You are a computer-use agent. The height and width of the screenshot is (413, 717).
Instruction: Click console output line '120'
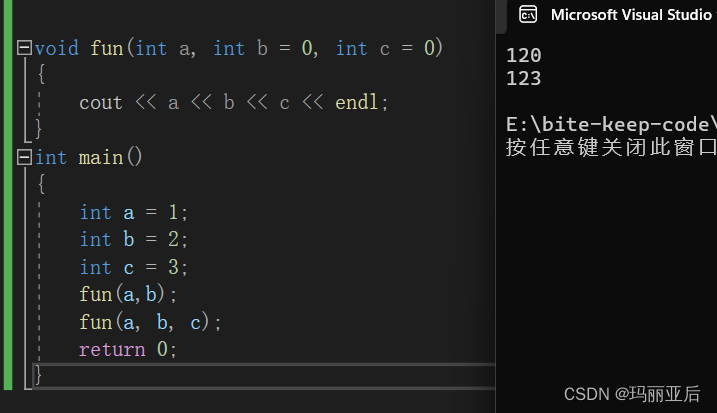click(524, 55)
